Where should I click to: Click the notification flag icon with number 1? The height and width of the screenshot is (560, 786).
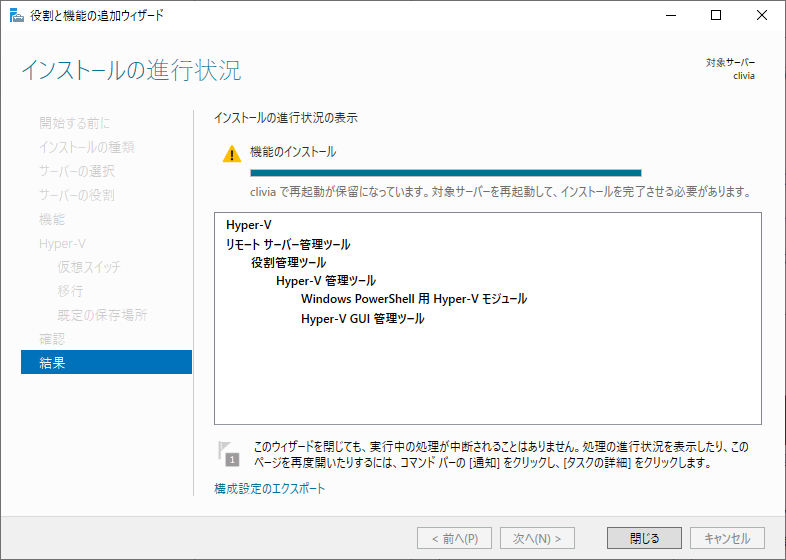tap(228, 454)
